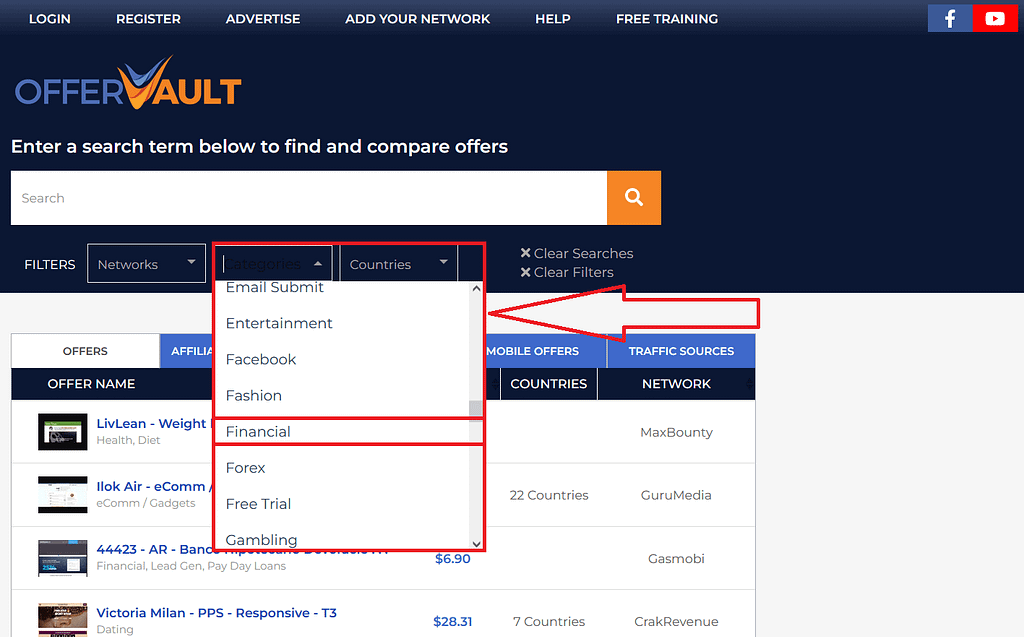Sort by OFFER NAME column header
Image resolution: width=1024 pixels, height=637 pixels.
click(91, 384)
